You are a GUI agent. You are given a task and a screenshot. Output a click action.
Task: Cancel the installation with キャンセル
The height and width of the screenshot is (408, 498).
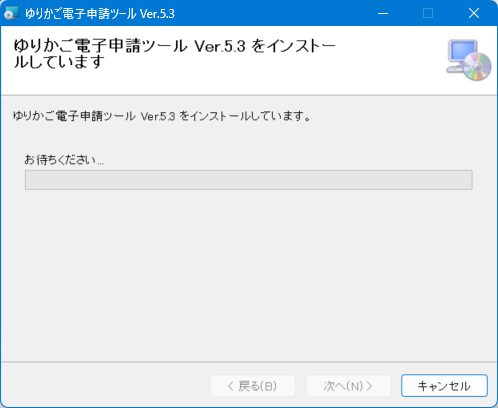[444, 386]
